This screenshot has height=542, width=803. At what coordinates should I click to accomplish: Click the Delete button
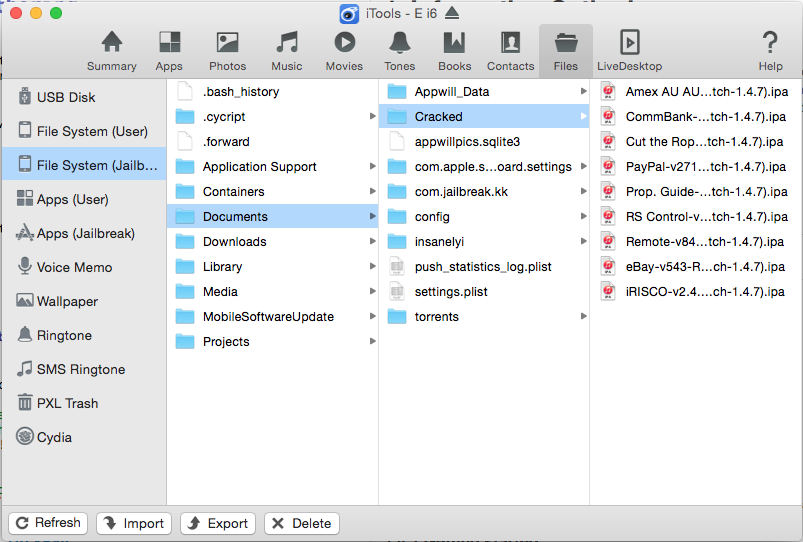coord(302,523)
